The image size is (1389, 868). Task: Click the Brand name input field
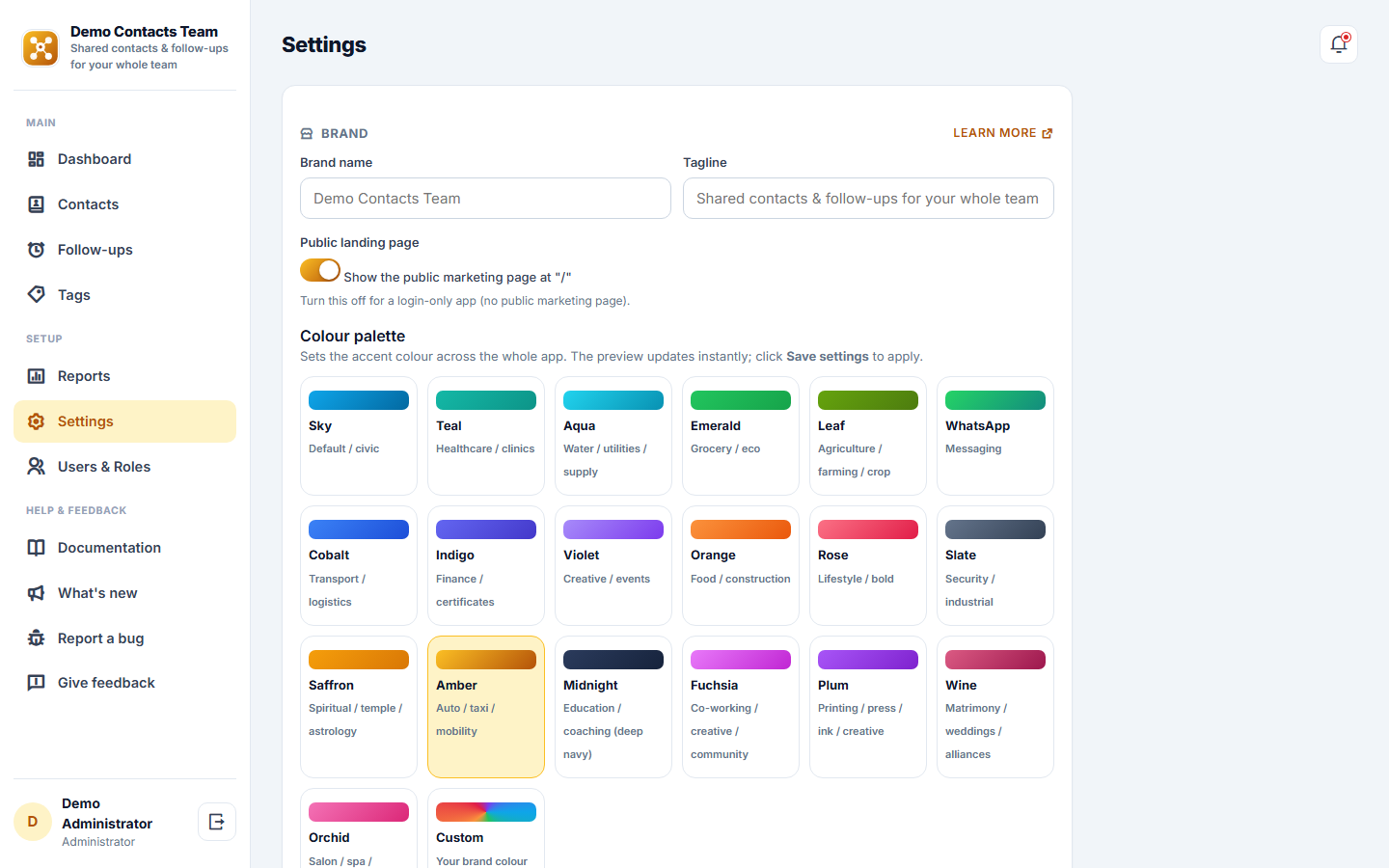pyautogui.click(x=485, y=199)
